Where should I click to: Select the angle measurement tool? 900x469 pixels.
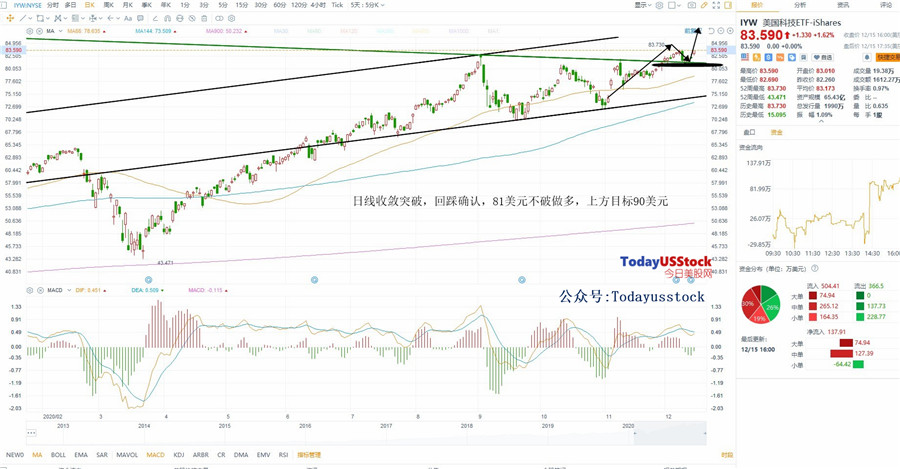tap(156, 18)
